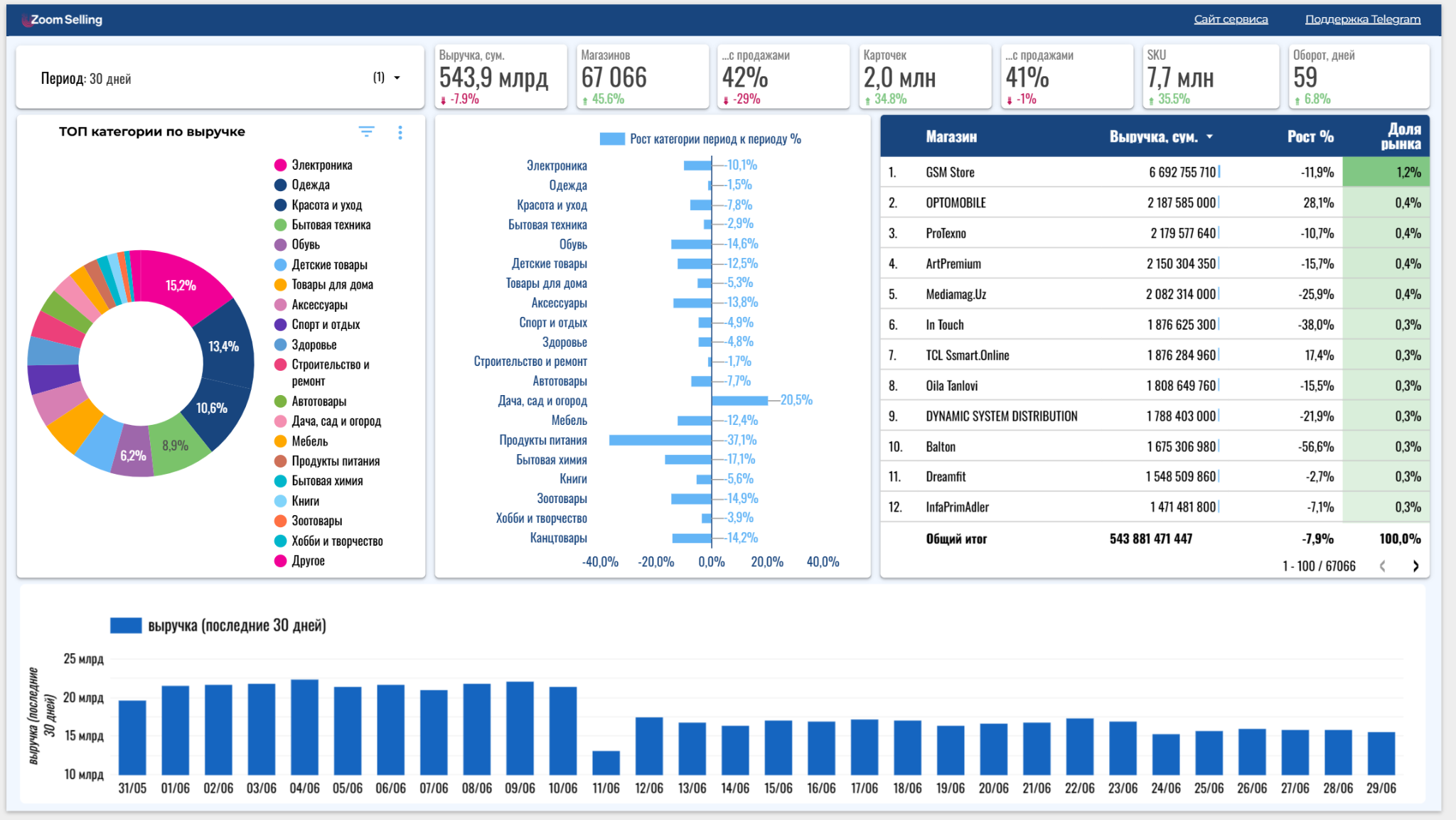
Task: Click the 11/06 revenue bar
Action: [606, 762]
